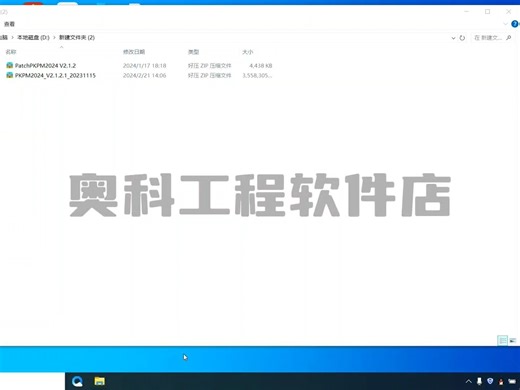This screenshot has width=520, height=390.
Task: Open File Explorer from the taskbar
Action: [99, 381]
